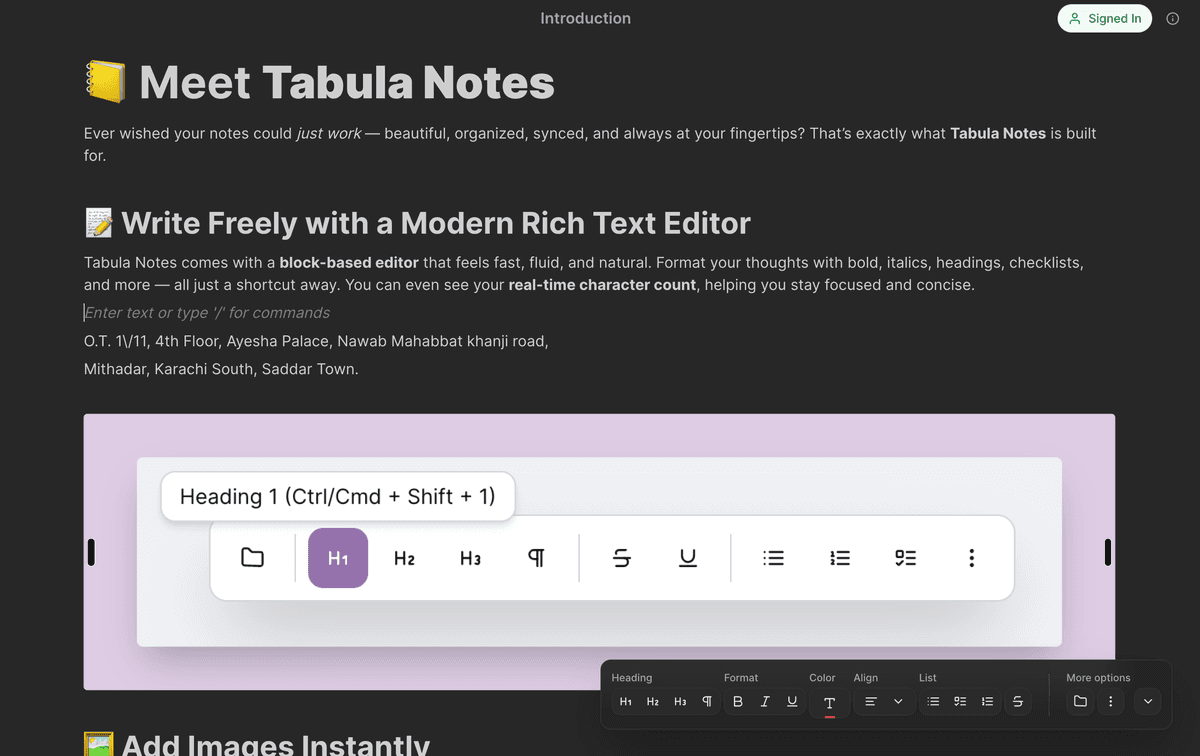Click the checklist icon in the List group
Image resolution: width=1200 pixels, height=756 pixels.
click(x=959, y=701)
